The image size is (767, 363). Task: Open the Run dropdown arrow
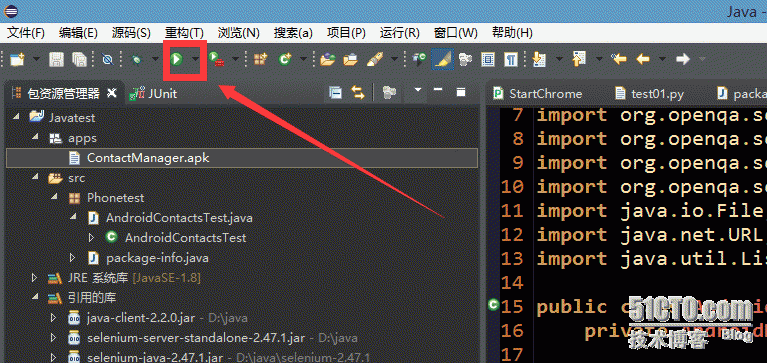(196, 59)
